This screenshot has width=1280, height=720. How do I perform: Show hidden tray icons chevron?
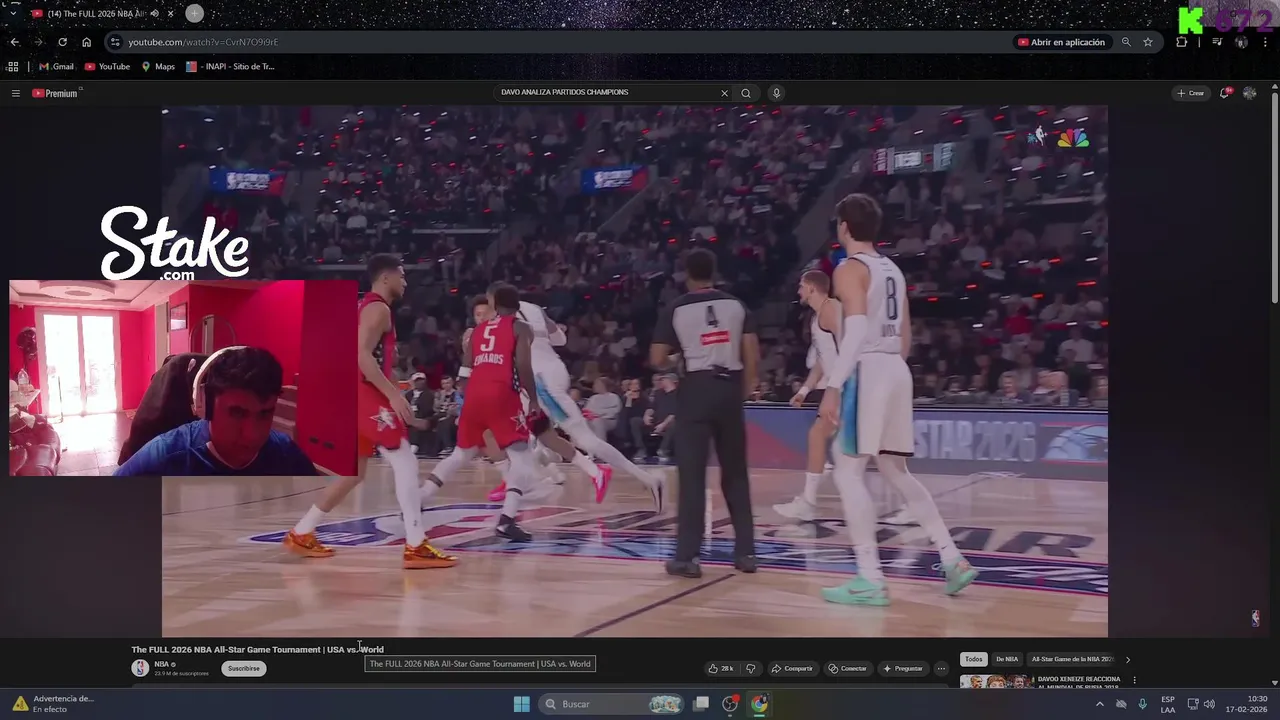click(1100, 704)
